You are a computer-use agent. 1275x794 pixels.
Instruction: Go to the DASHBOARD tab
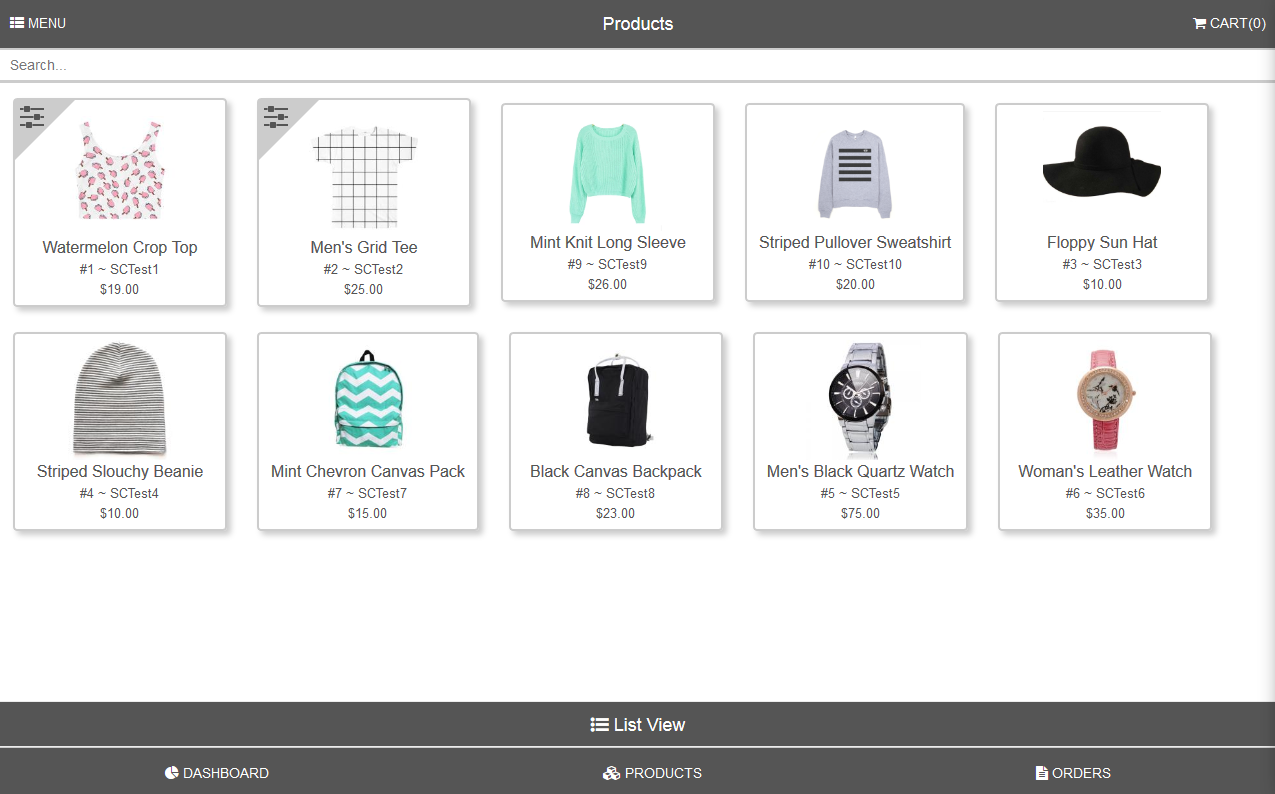(x=217, y=773)
